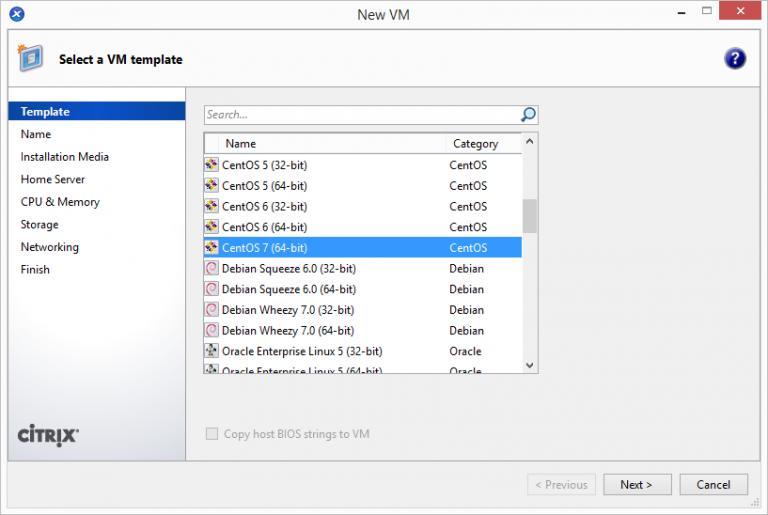Click the blue help question mark icon
Image resolution: width=768 pixels, height=515 pixels.
click(735, 59)
